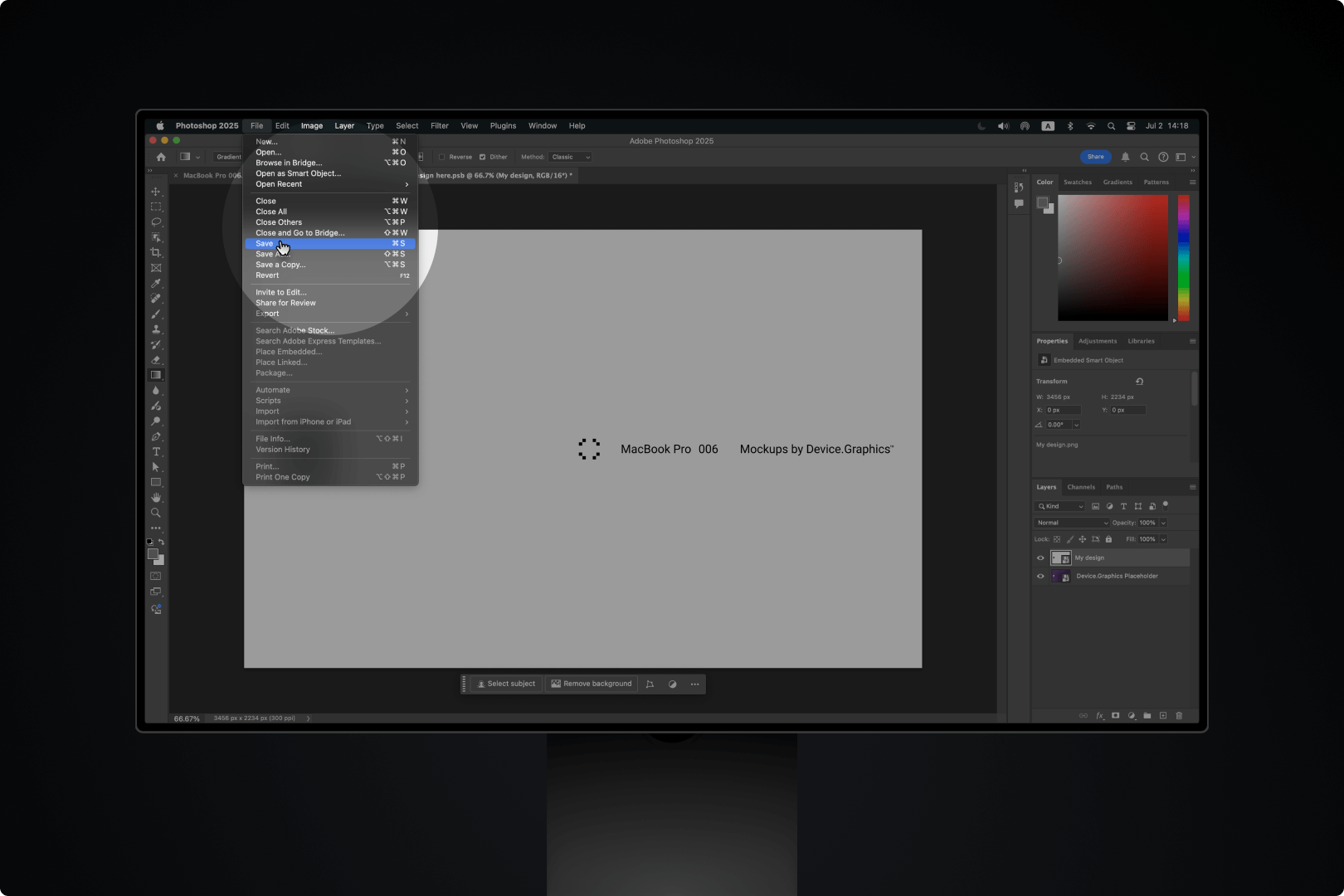
Task: Expand the Automate submenu
Action: pyautogui.click(x=331, y=390)
